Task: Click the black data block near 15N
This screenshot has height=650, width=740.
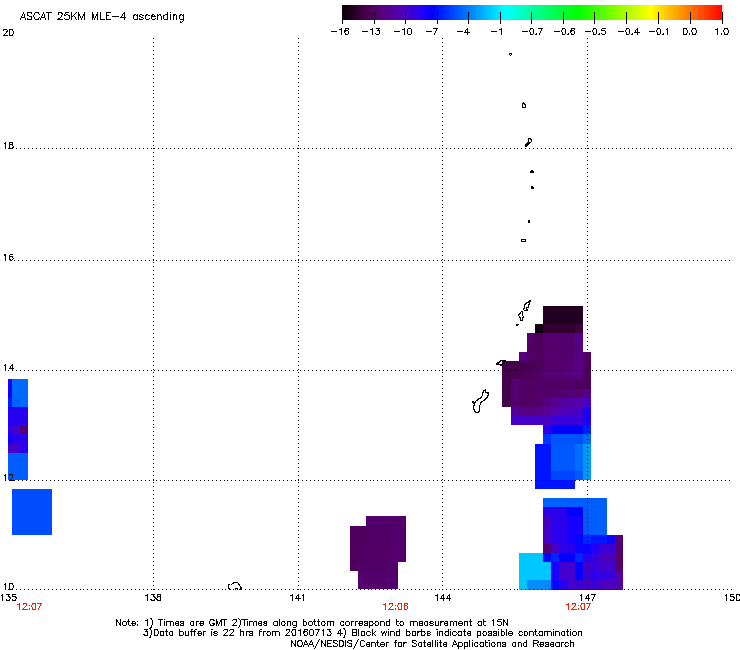Action: coord(563,315)
